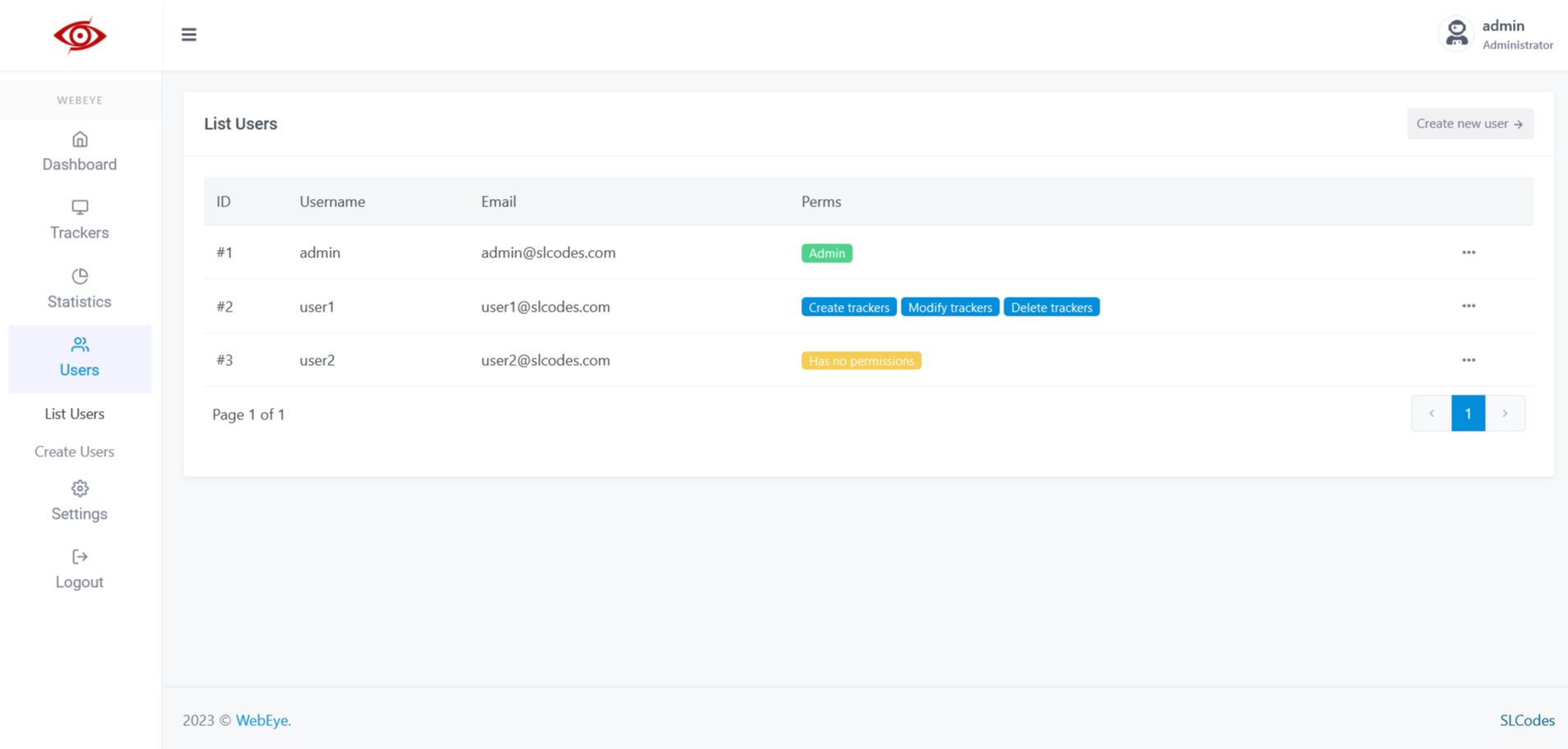Viewport: 1568px width, 749px height.
Task: Open actions menu for user1 row
Action: coord(1469,306)
